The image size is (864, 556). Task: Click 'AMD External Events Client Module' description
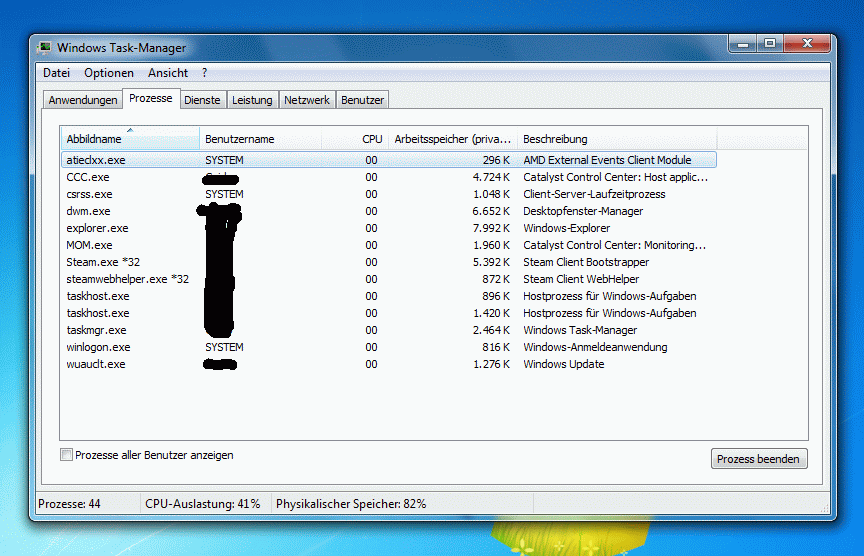tap(607, 160)
